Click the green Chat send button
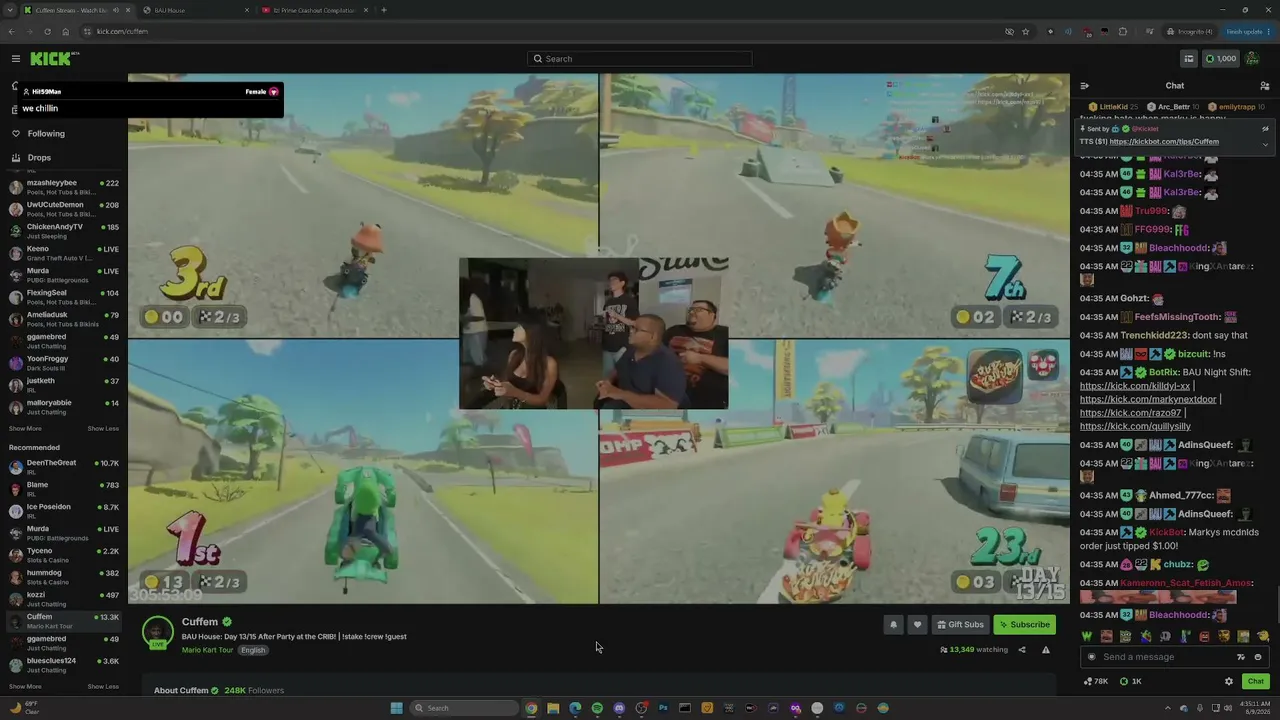Viewport: 1280px width, 720px height. click(1256, 682)
